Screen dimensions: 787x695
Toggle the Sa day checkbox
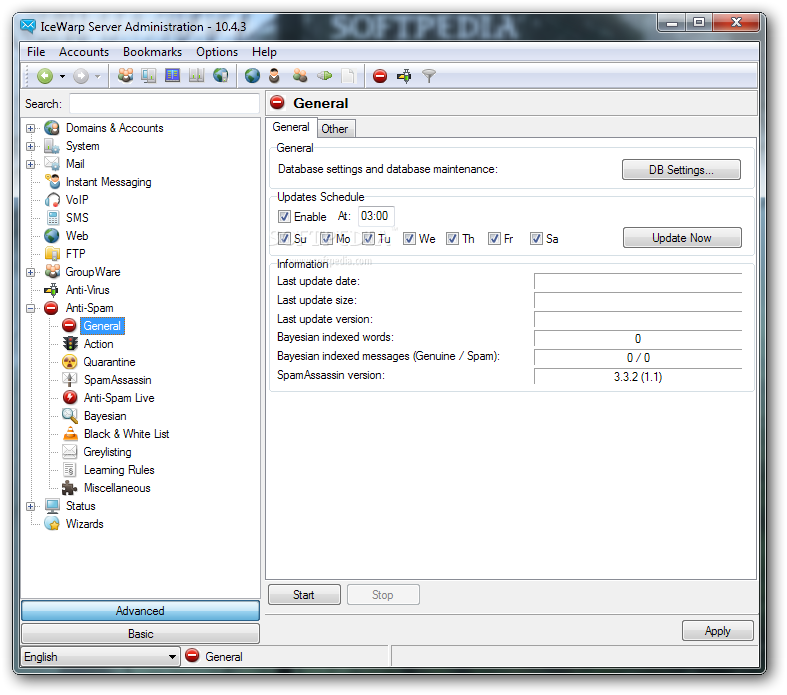coord(536,238)
